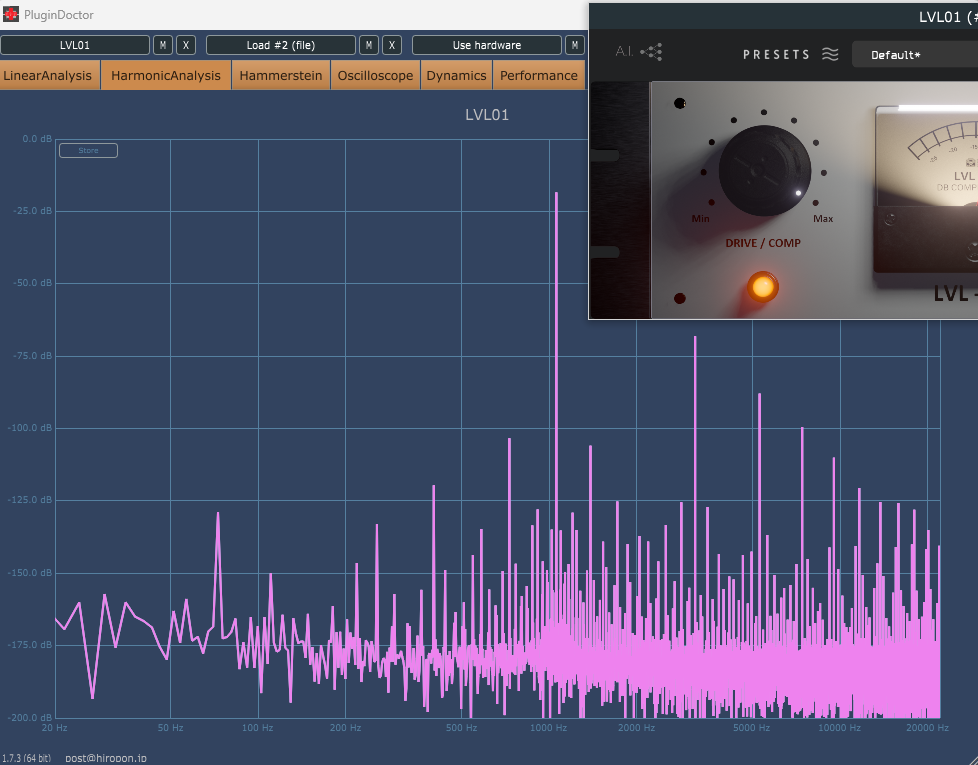This screenshot has height=765, width=978.
Task: Click the 100 Hz frequency label
Action: 258,728
